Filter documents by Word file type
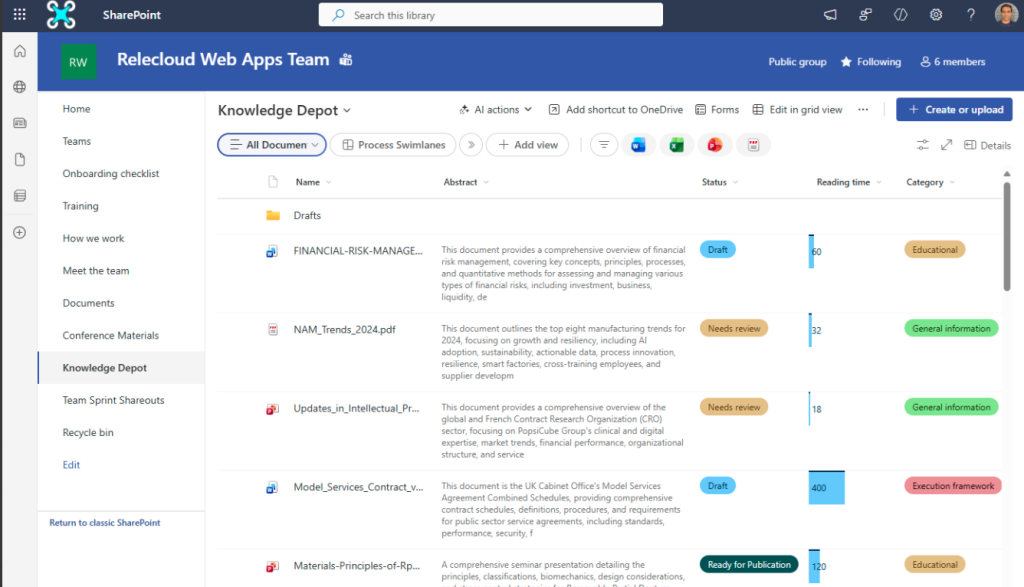 [x=638, y=145]
